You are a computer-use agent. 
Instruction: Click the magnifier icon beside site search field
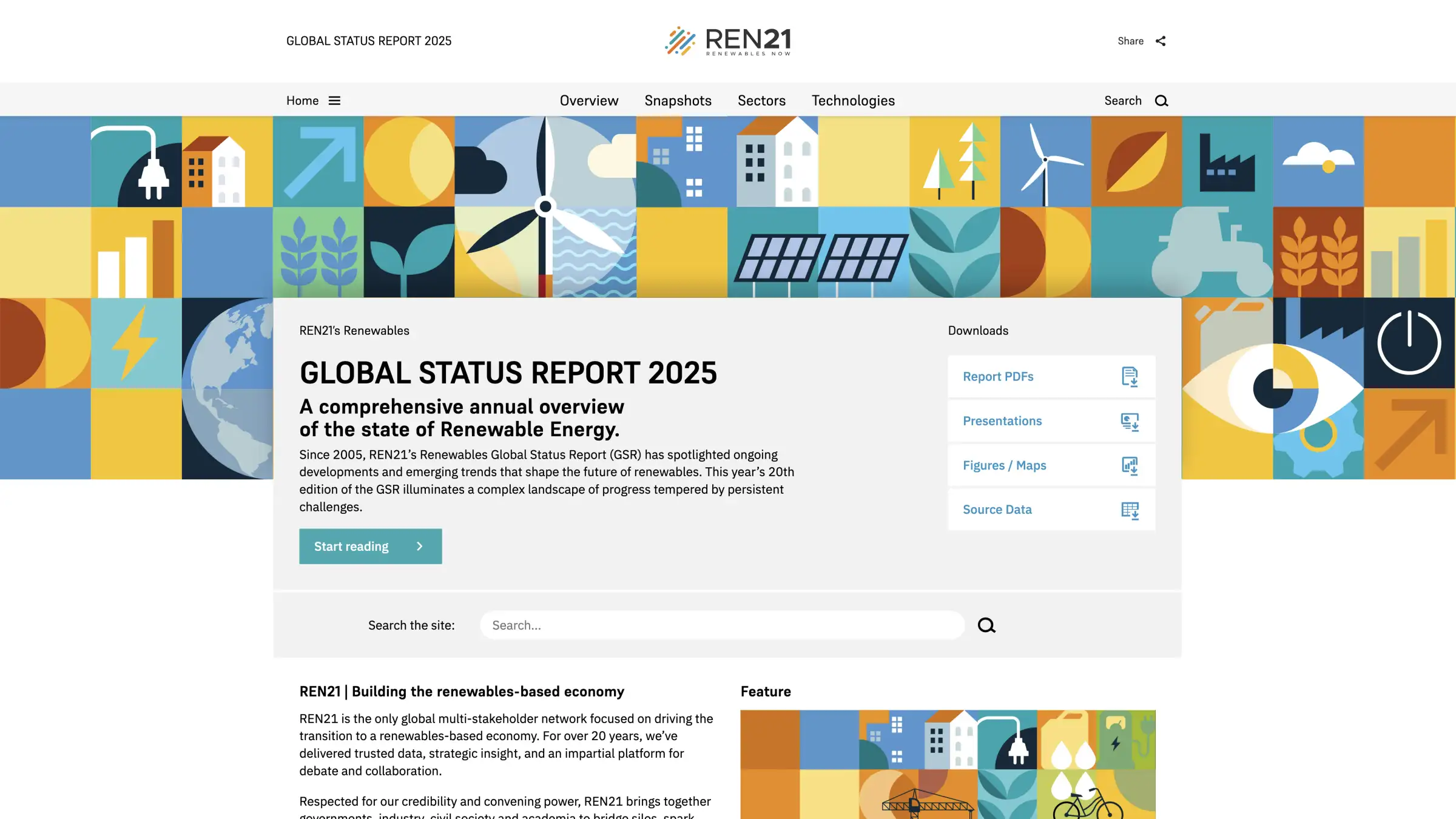[986, 625]
